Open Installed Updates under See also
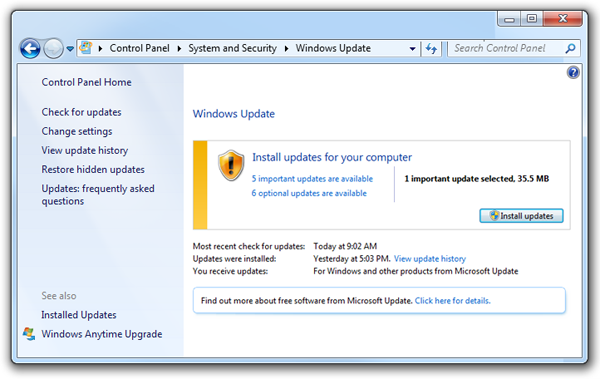 (79, 315)
